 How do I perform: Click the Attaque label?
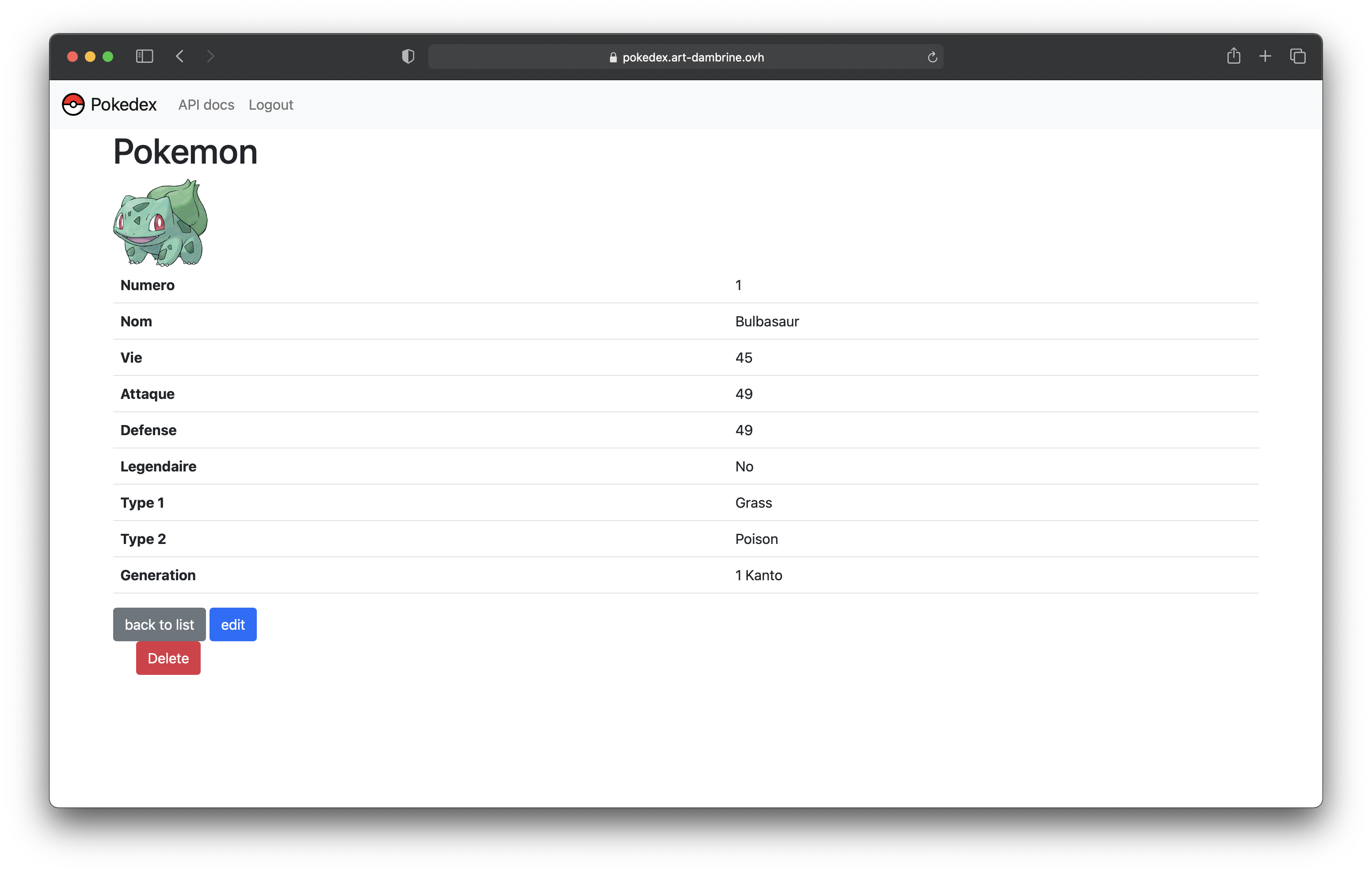(x=148, y=394)
